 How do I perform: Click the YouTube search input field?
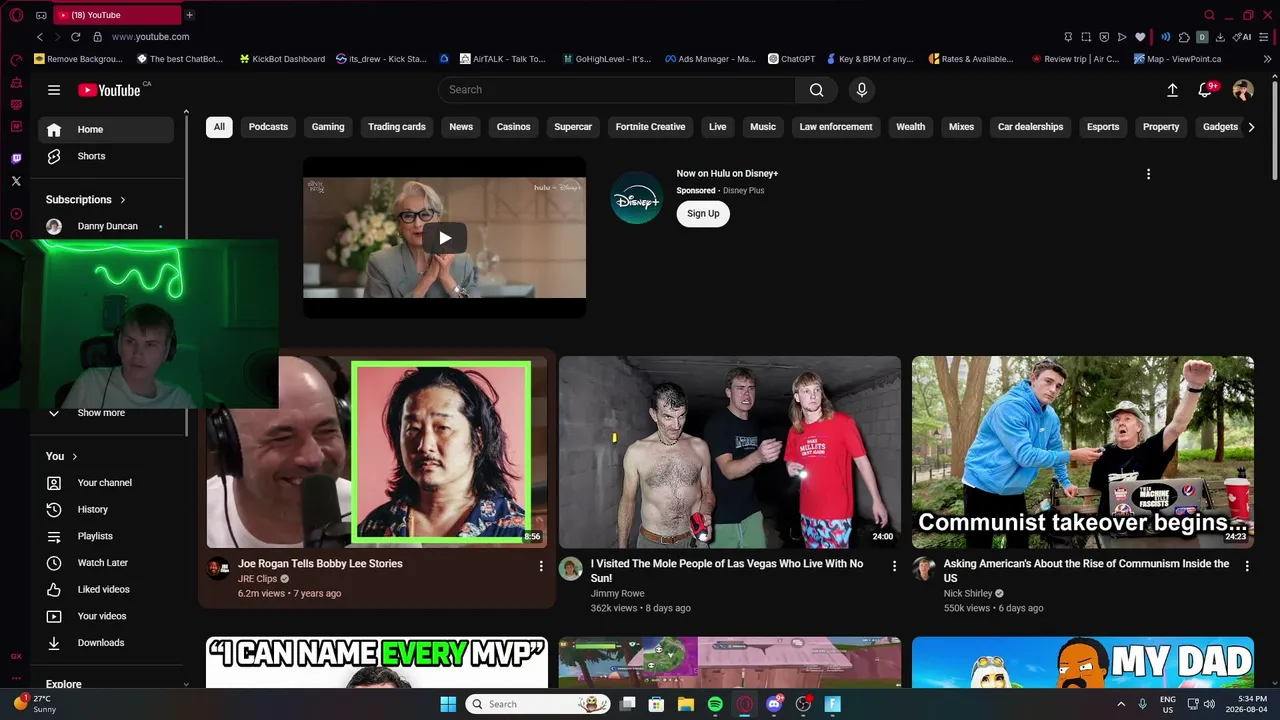pyautogui.click(x=617, y=90)
